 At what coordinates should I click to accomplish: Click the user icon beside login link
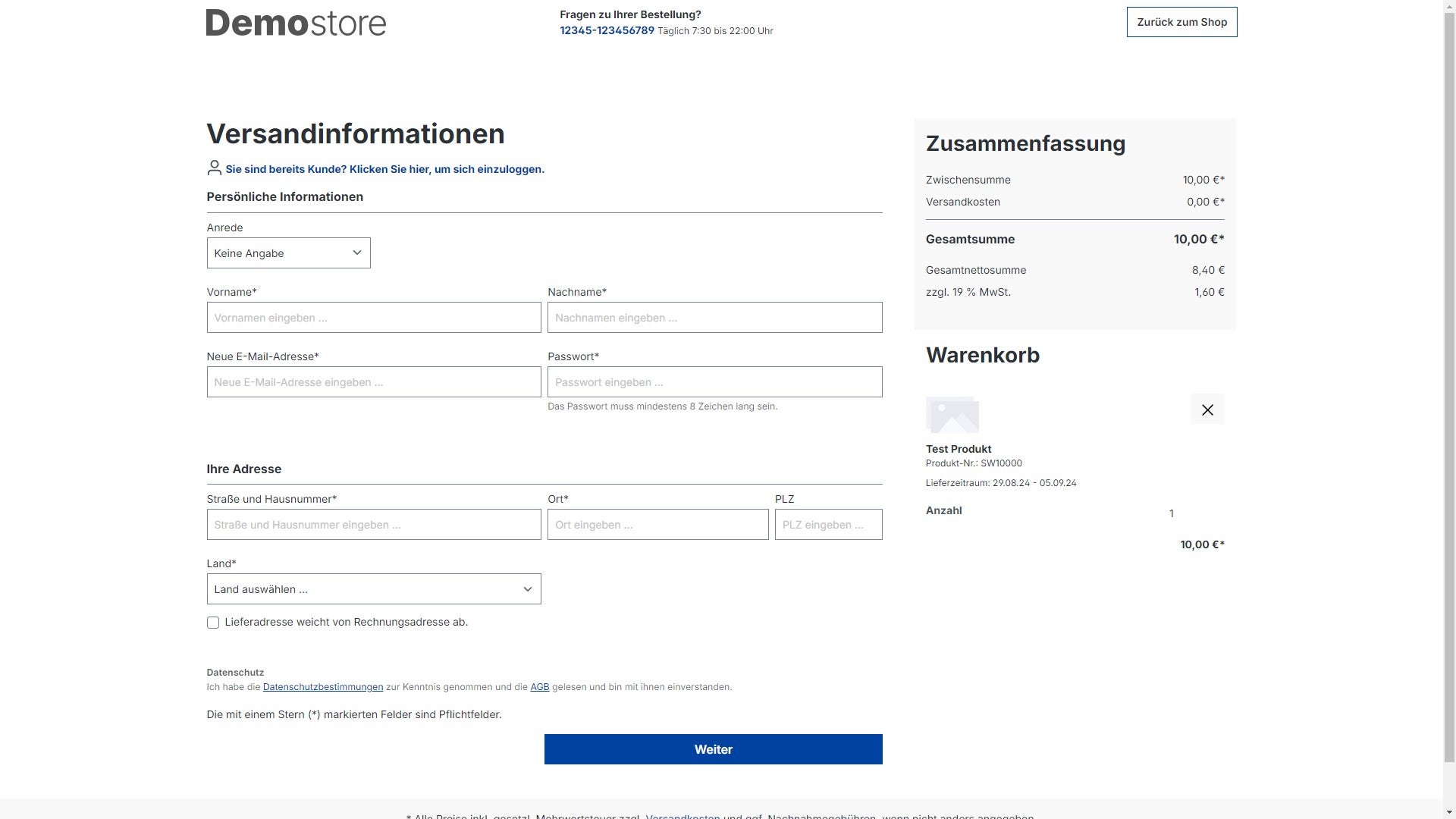214,168
